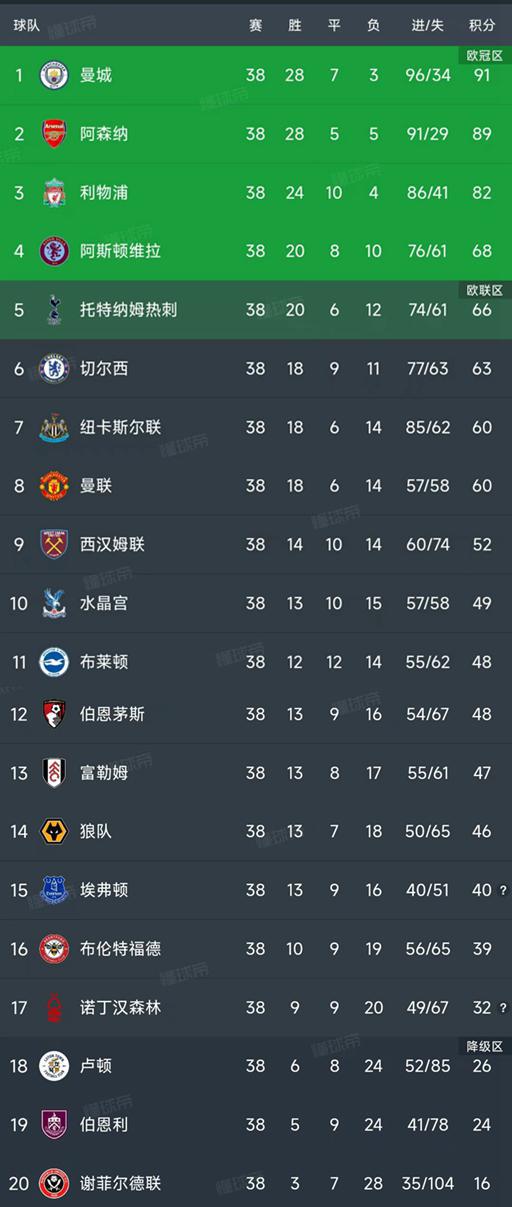The image size is (512, 1207).
Task: Click the 积分 points column header
Action: [482, 26]
